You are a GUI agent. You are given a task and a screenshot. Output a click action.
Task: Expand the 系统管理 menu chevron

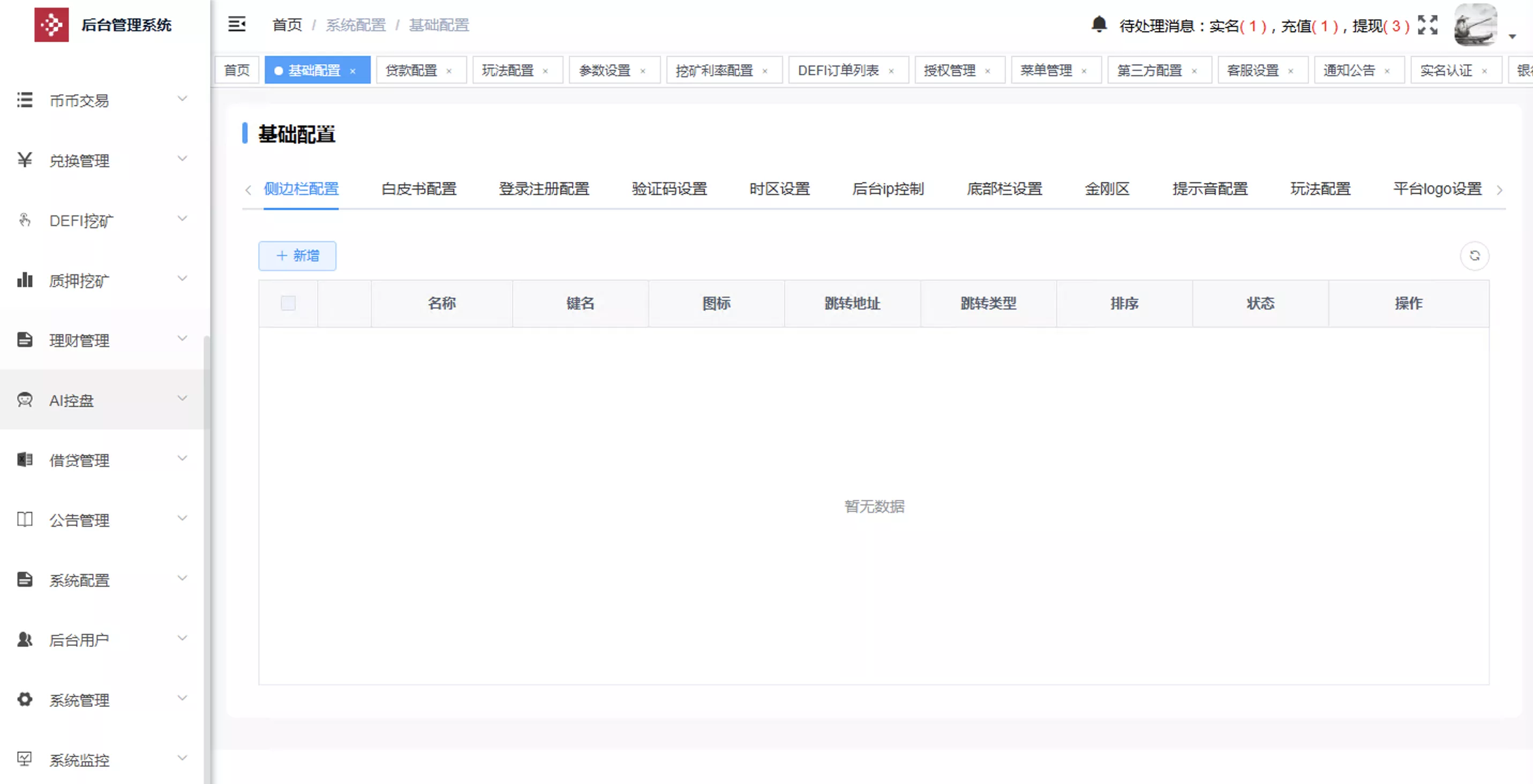(x=182, y=698)
